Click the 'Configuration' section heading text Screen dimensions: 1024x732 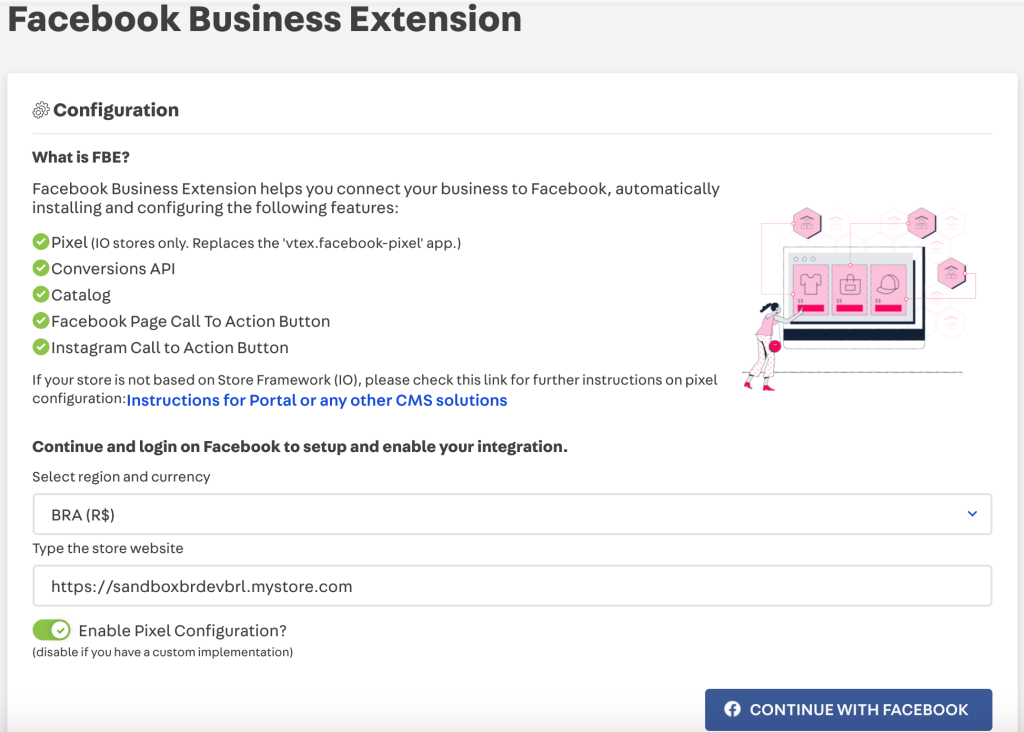pyautogui.click(x=116, y=110)
